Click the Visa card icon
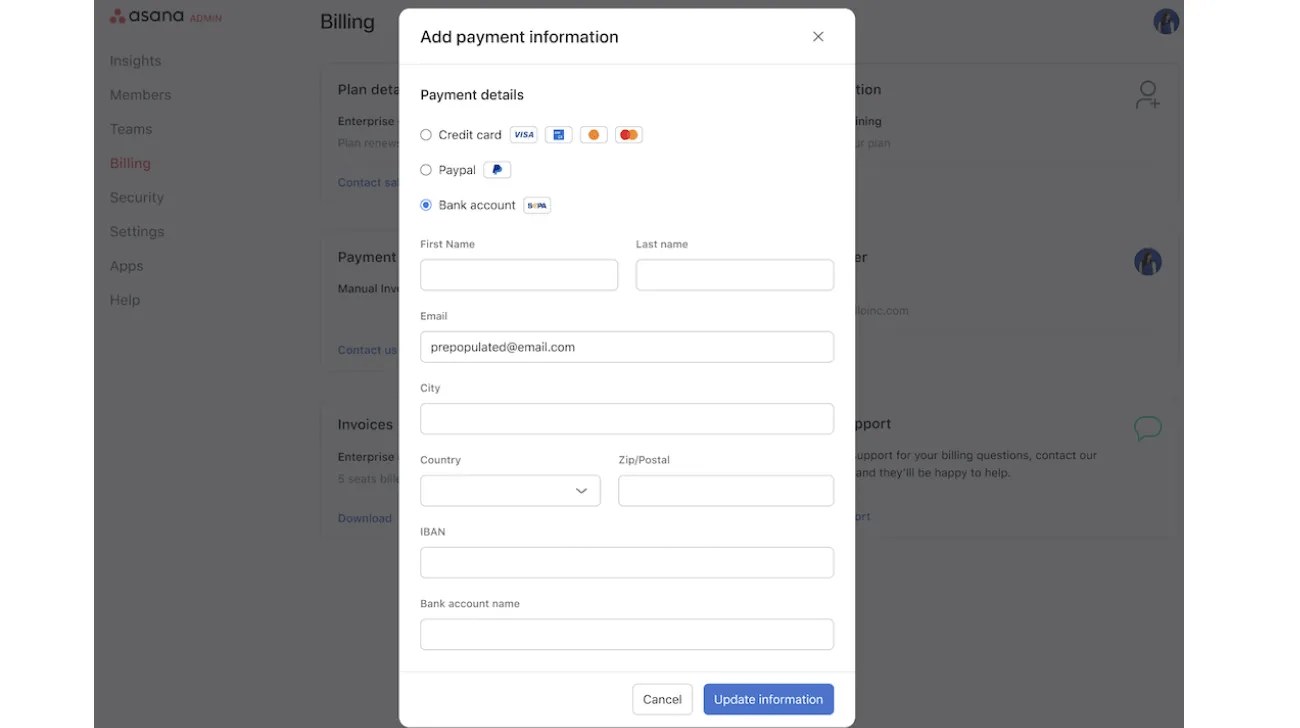The width and height of the screenshot is (1300, 728). pyautogui.click(x=523, y=135)
